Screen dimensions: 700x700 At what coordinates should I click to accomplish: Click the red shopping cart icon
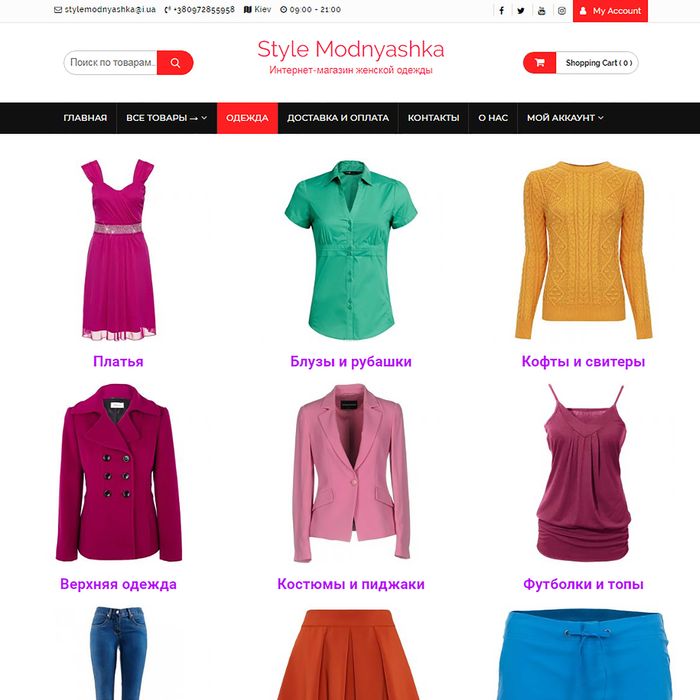tap(540, 62)
